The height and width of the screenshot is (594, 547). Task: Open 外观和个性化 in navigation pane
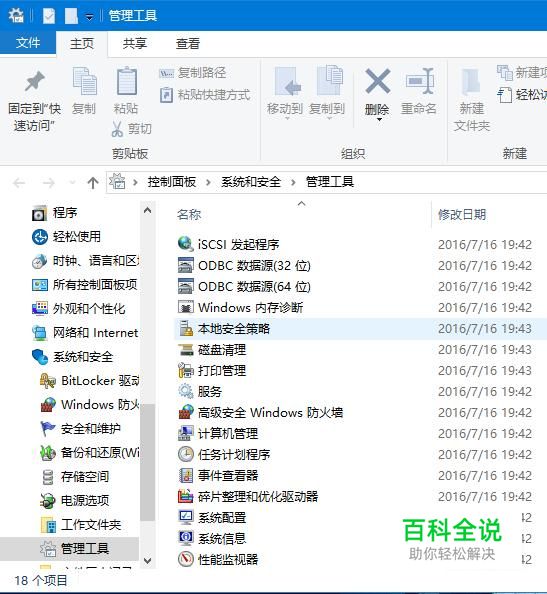tap(89, 309)
